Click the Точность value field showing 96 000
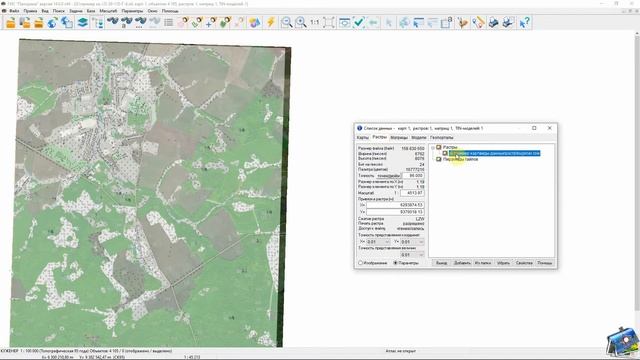The width and height of the screenshot is (640, 360). (x=413, y=176)
